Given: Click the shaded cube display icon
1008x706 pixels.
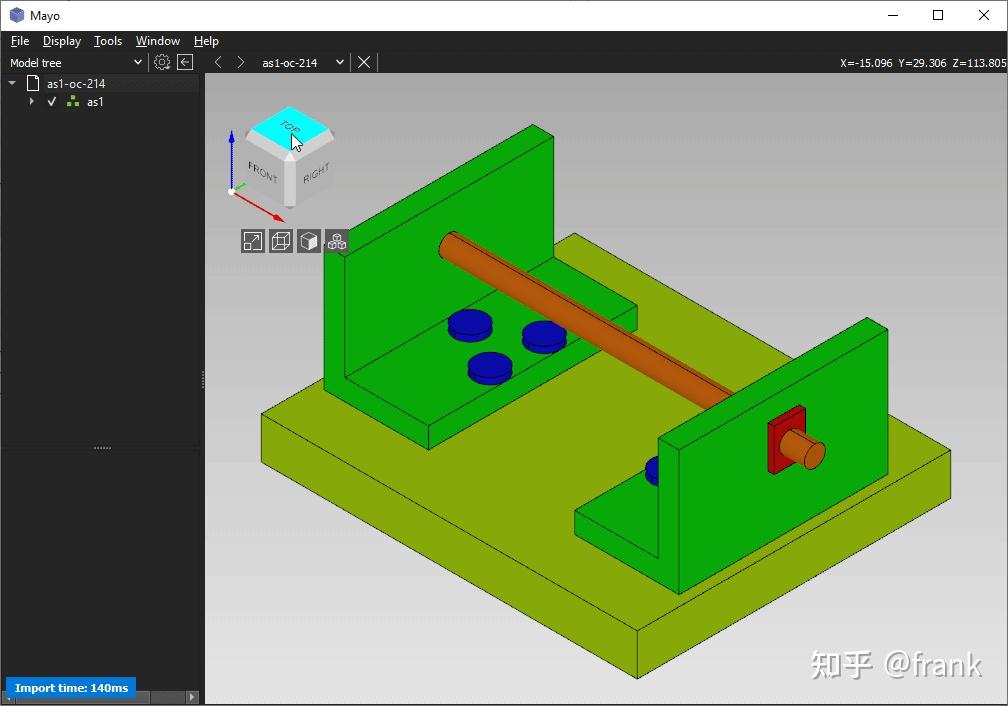Looking at the screenshot, I should (x=309, y=241).
